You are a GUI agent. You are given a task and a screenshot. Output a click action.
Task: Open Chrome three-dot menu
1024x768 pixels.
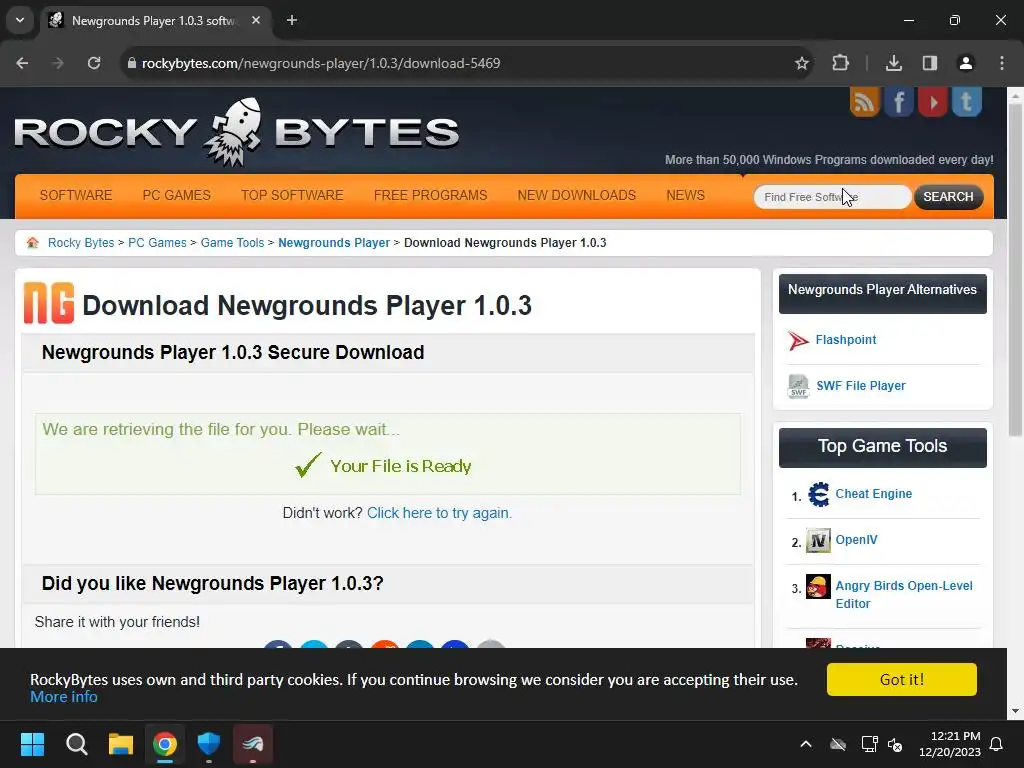coord(1002,63)
